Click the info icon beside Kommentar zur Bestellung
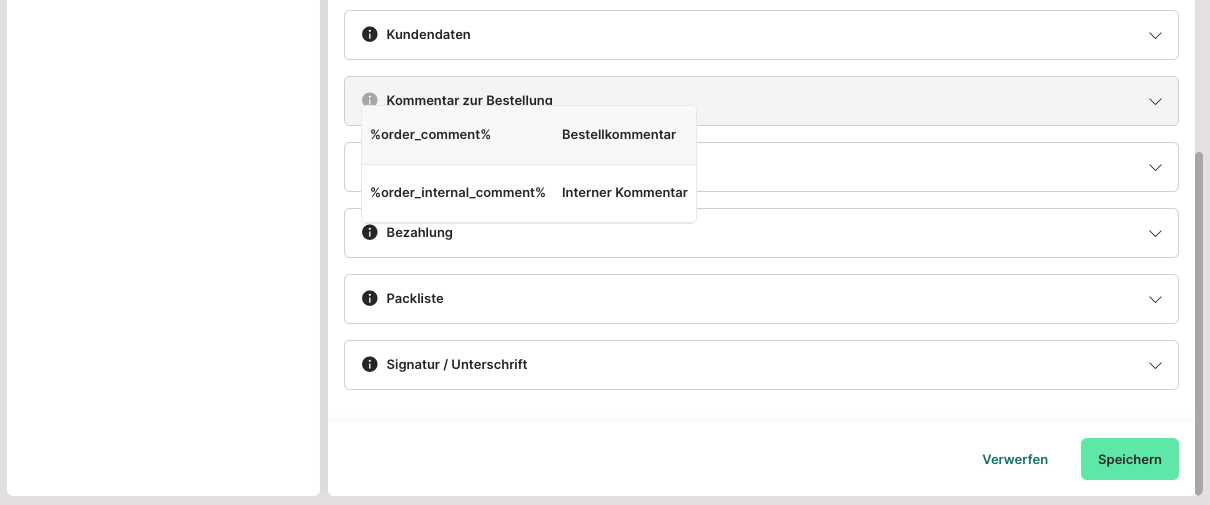This screenshot has width=1210, height=505. [370, 100]
